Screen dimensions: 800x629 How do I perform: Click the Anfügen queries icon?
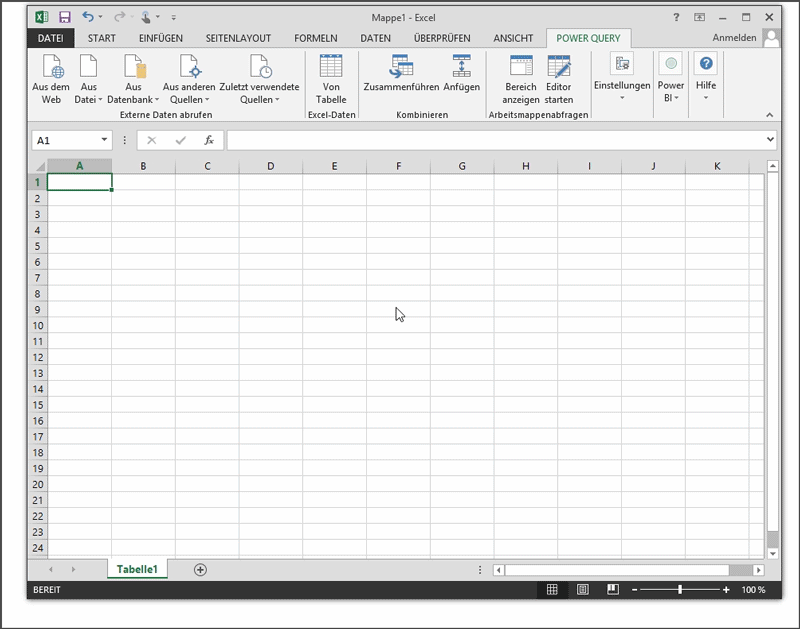461,68
